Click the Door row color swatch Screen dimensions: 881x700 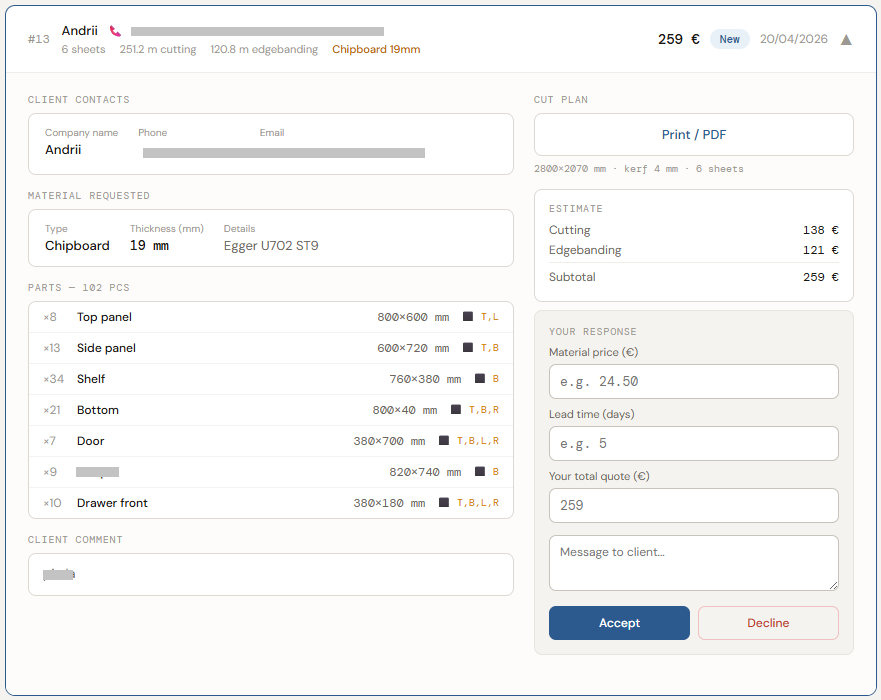[x=444, y=440]
